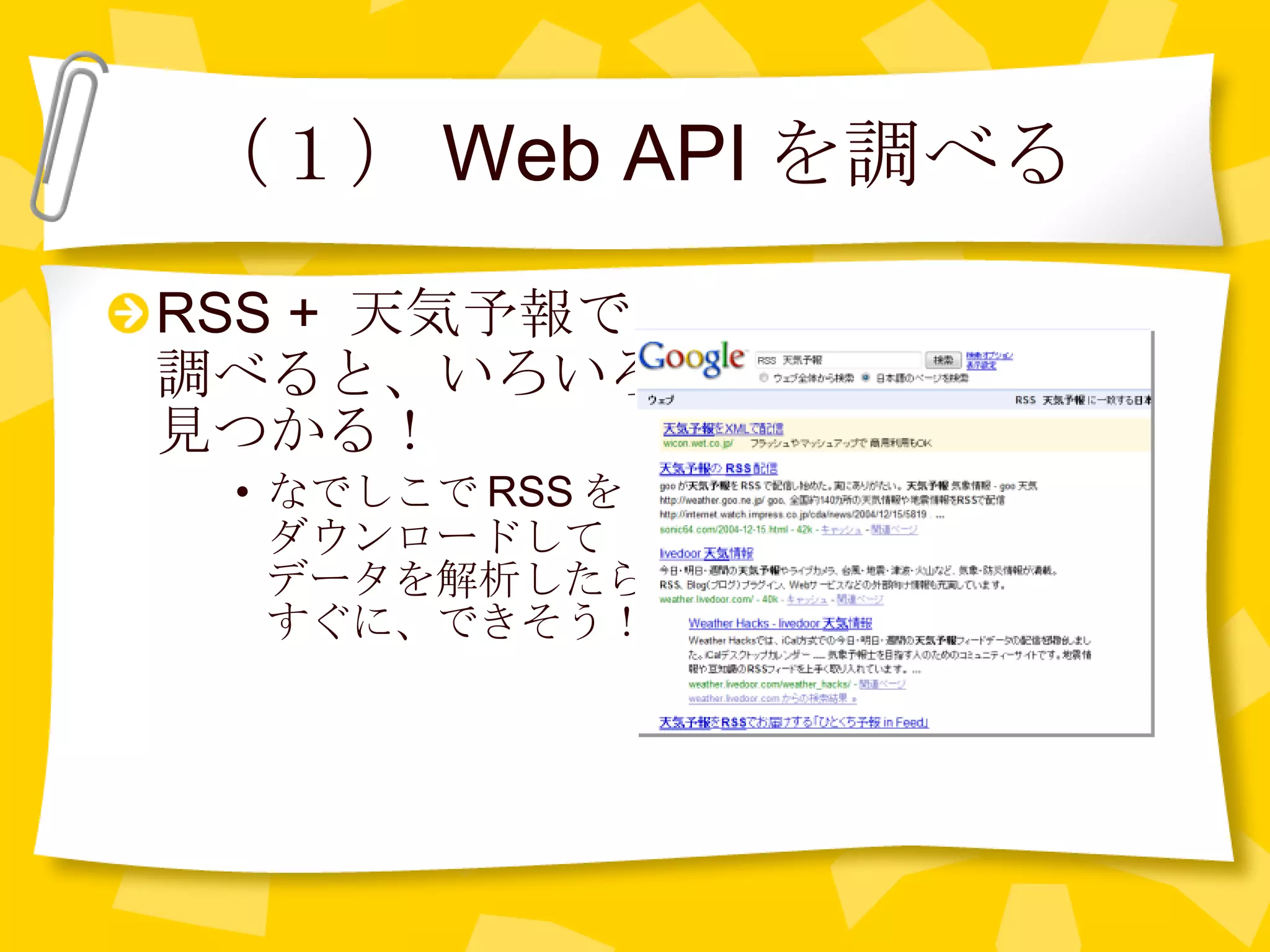Open 関連ページ link beside weather_hacks/ URL
This screenshot has height=952, width=1270.
pos(882,684)
